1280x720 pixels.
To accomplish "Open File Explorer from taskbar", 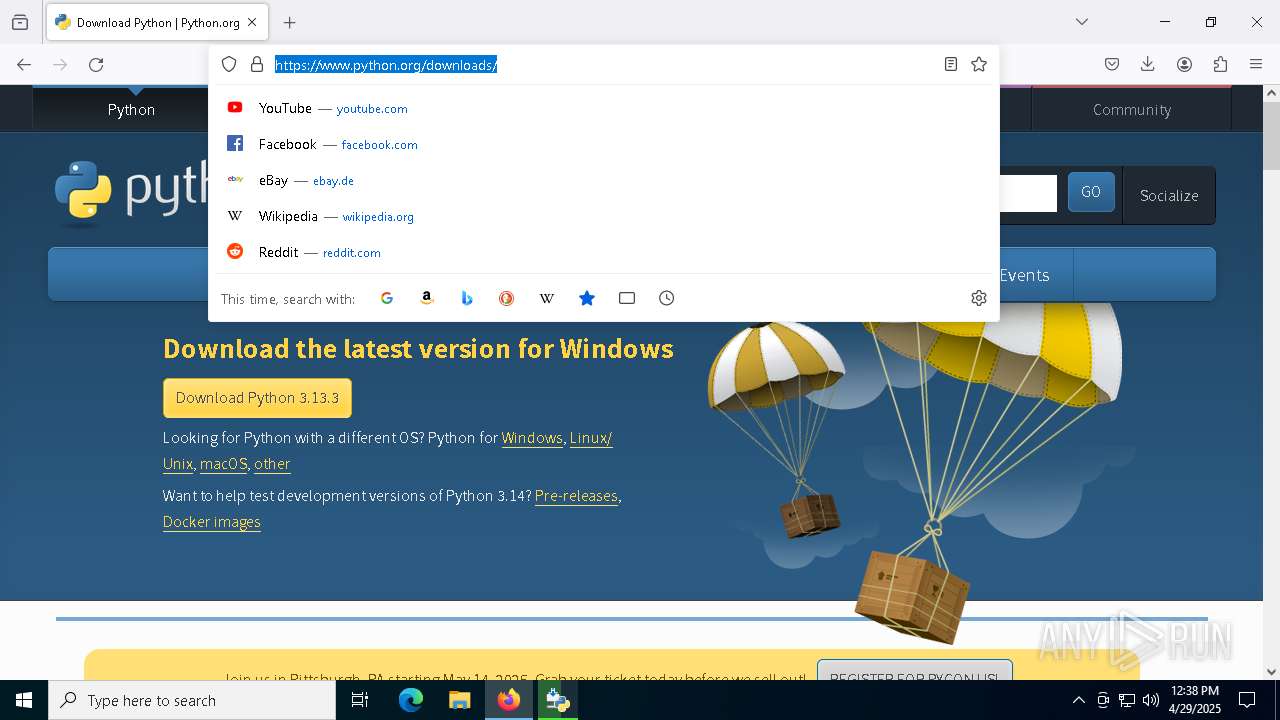I will 459,700.
